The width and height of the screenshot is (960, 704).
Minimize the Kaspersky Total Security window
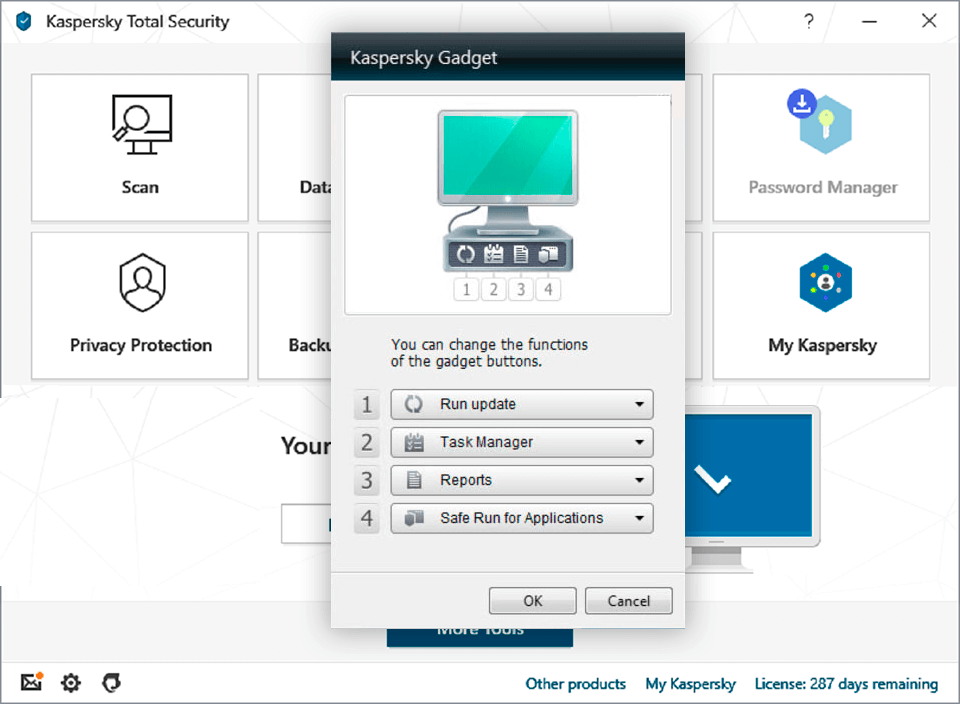tap(869, 21)
